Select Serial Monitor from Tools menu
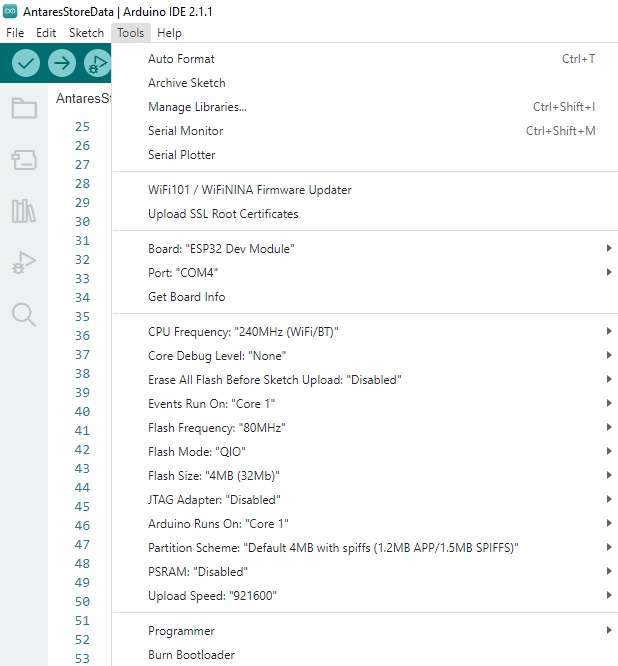 tap(186, 131)
